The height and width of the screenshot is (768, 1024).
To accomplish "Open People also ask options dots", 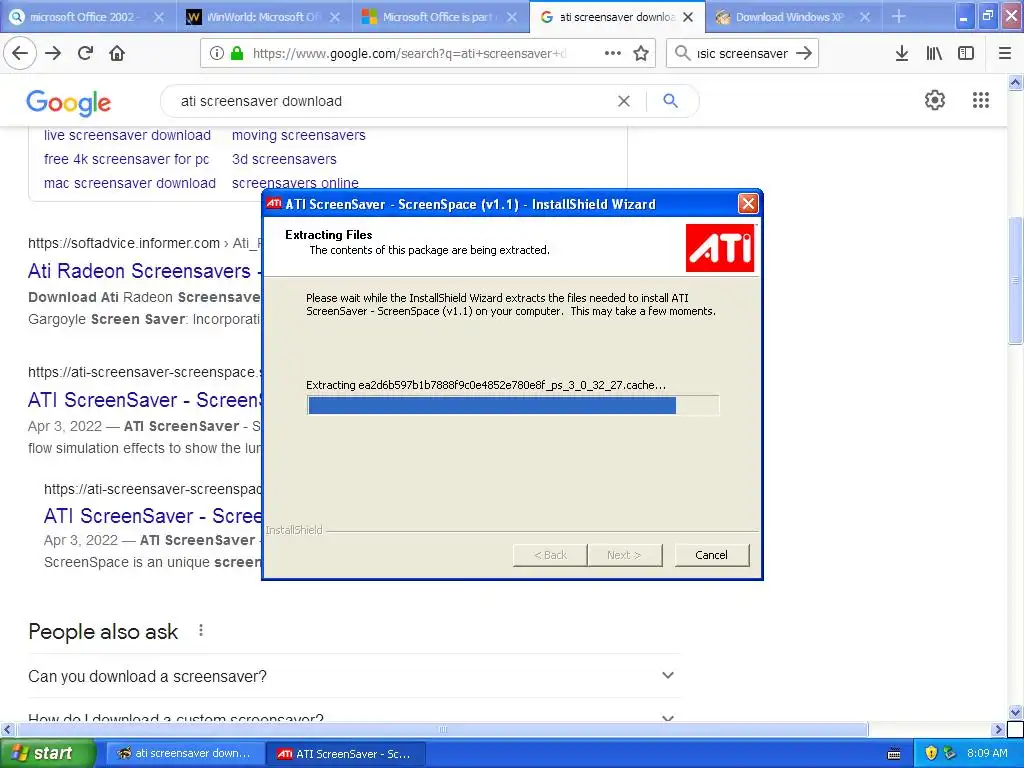I will tap(201, 630).
